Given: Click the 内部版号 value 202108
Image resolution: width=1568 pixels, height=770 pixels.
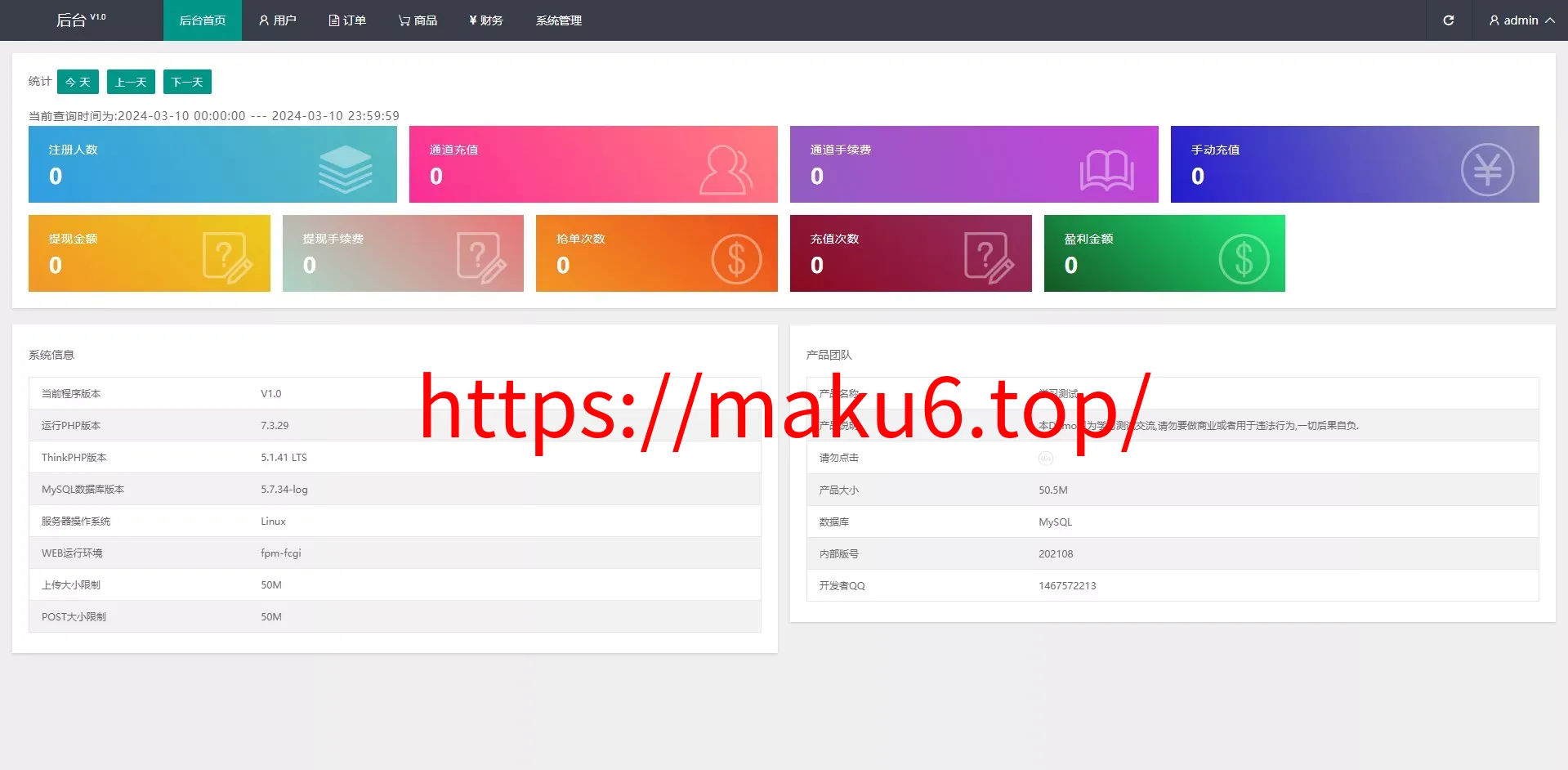Looking at the screenshot, I should click(x=1056, y=554).
